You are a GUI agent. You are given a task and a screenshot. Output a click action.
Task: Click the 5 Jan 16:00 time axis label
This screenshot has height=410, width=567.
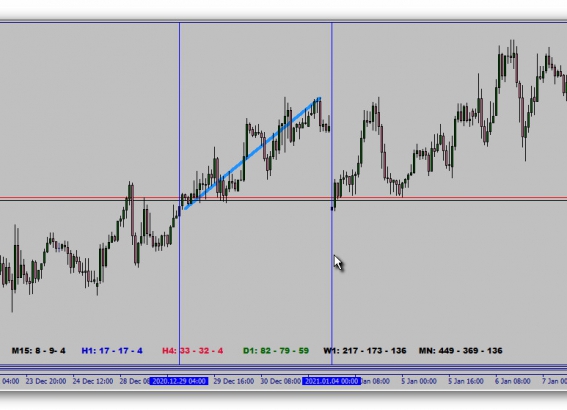[x=466, y=381]
